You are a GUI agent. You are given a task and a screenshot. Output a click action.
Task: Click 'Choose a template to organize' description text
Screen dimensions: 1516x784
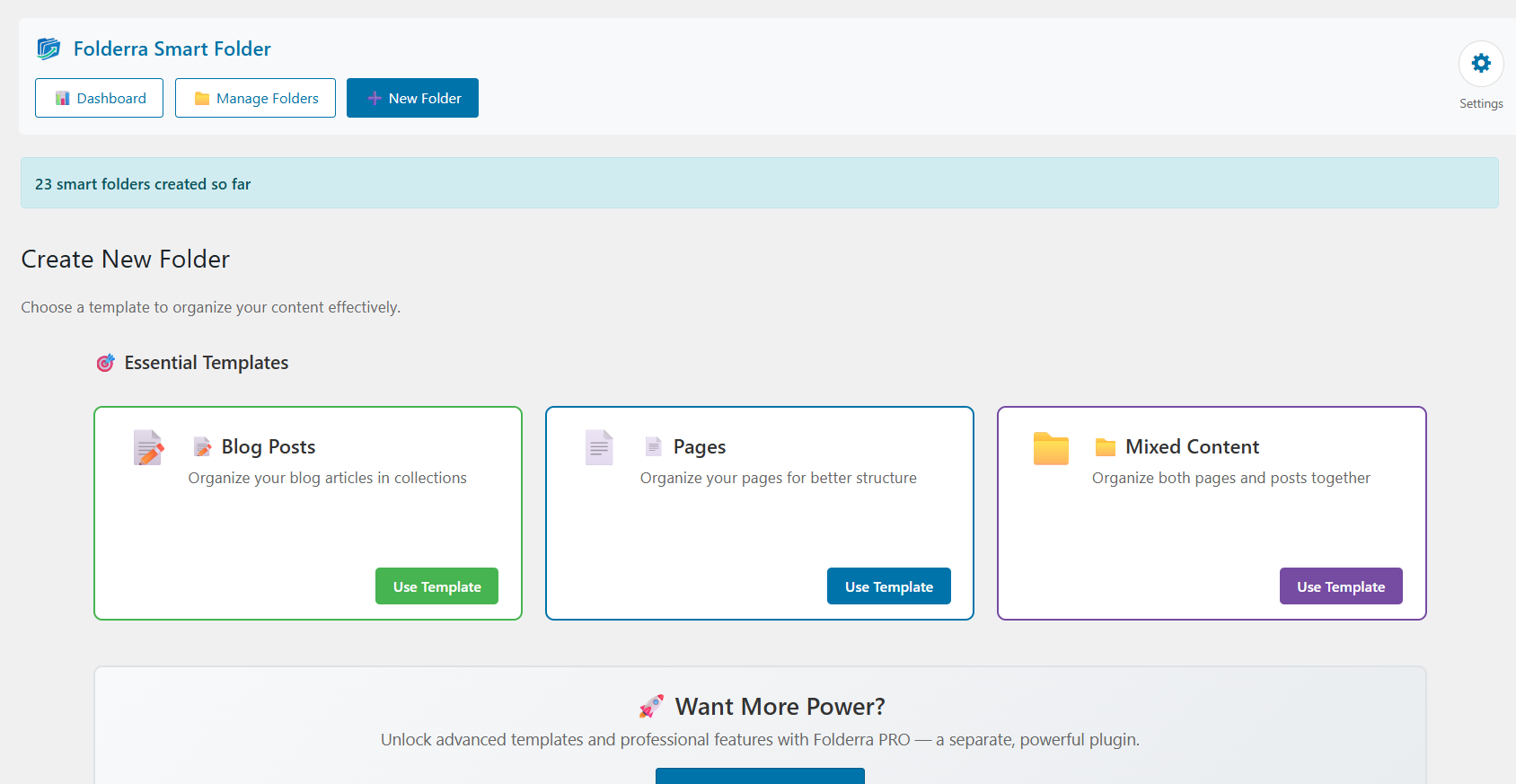211,307
